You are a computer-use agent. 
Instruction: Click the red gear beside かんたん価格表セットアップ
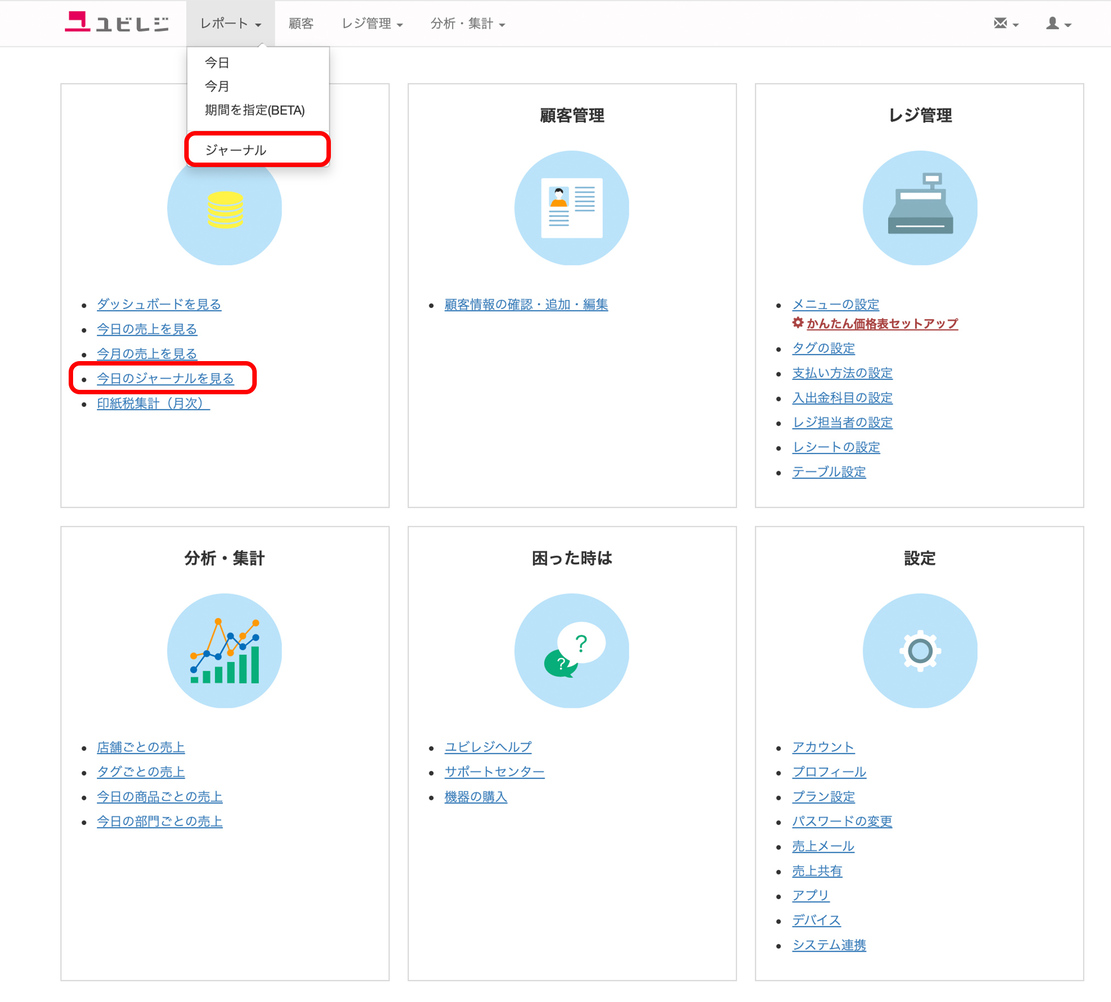click(x=798, y=323)
